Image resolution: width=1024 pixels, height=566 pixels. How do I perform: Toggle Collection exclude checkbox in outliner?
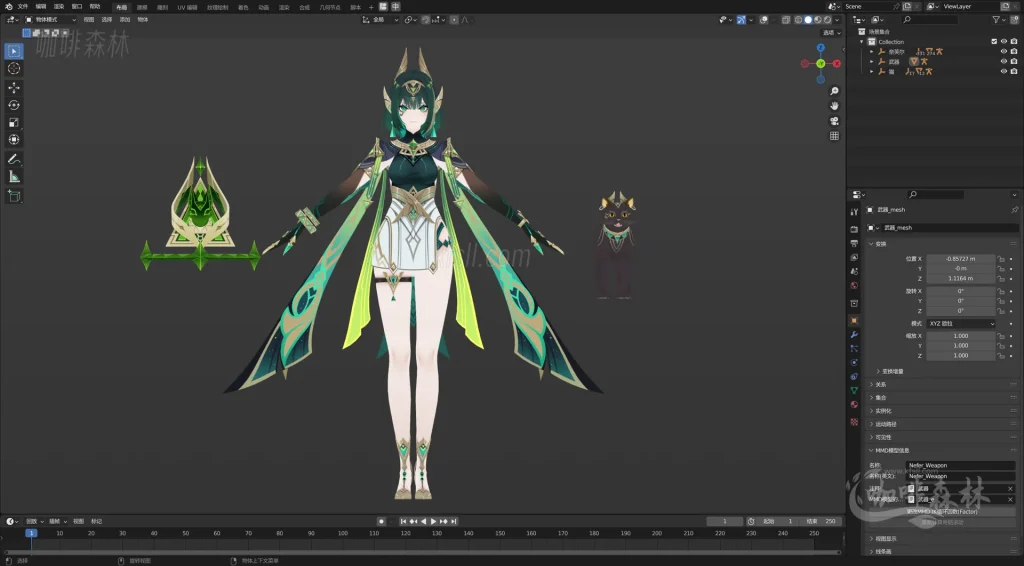click(994, 42)
